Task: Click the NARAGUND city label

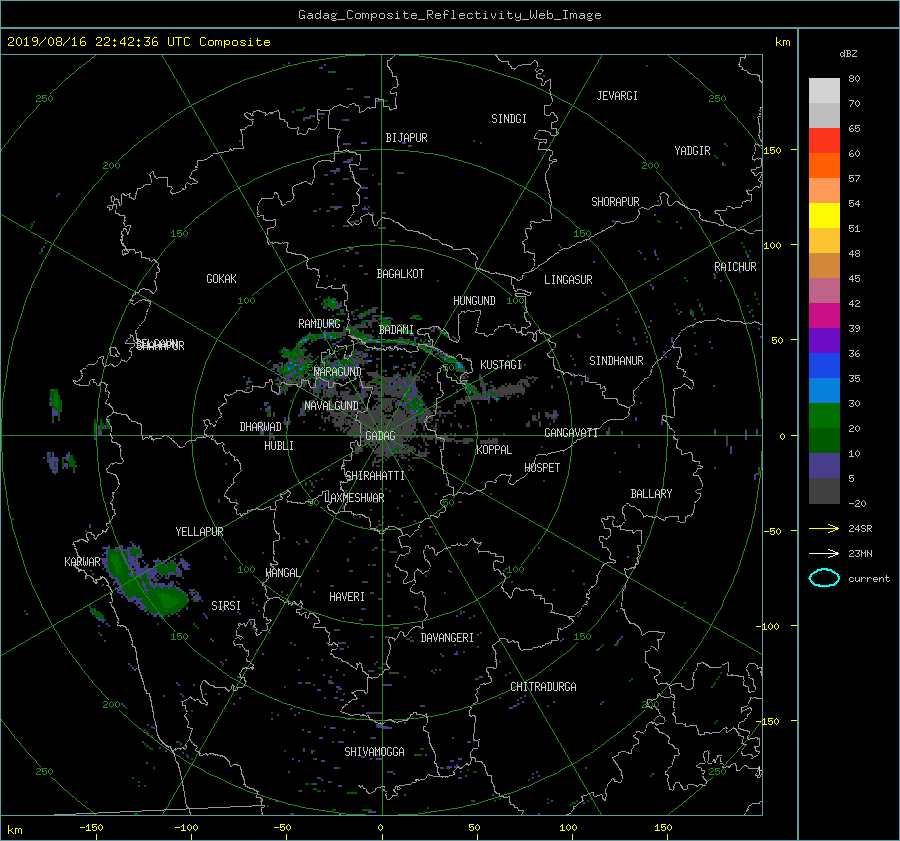Action: pyautogui.click(x=338, y=372)
